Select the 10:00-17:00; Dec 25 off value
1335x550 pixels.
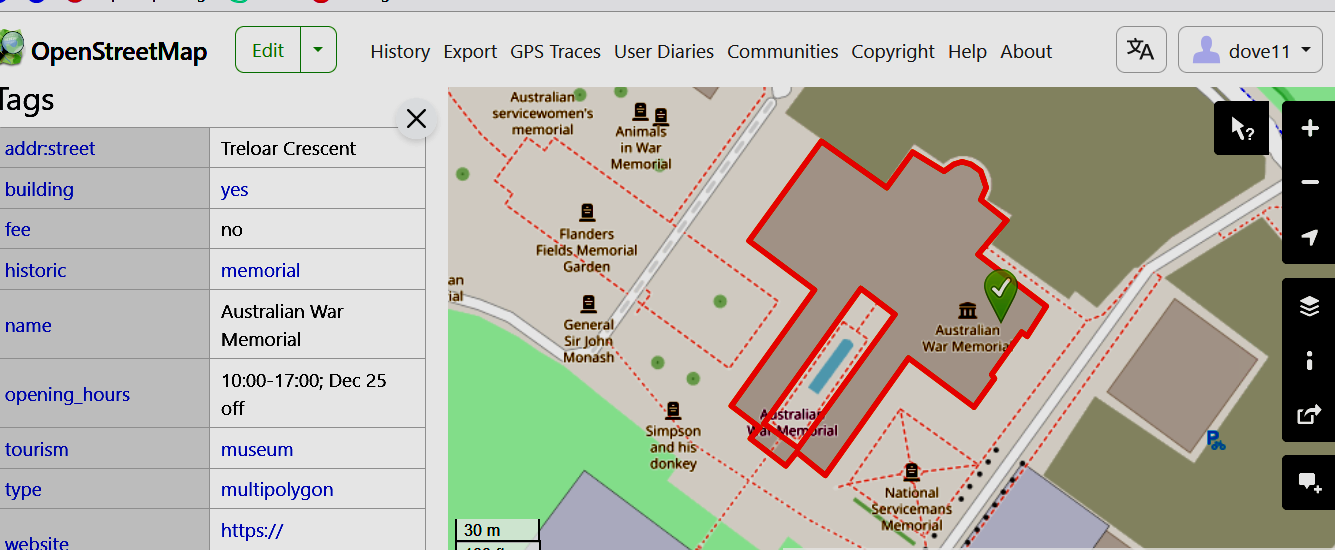(x=303, y=394)
